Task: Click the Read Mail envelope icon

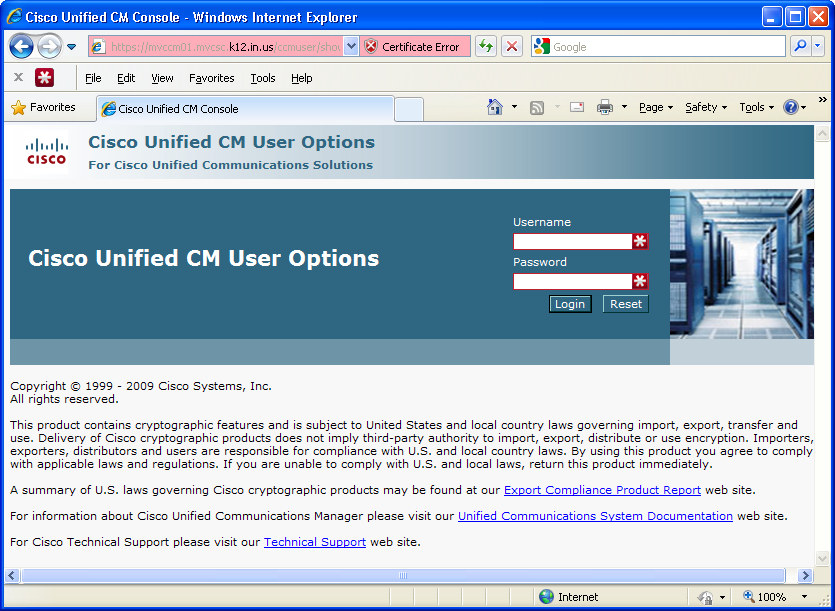Action: click(x=577, y=107)
